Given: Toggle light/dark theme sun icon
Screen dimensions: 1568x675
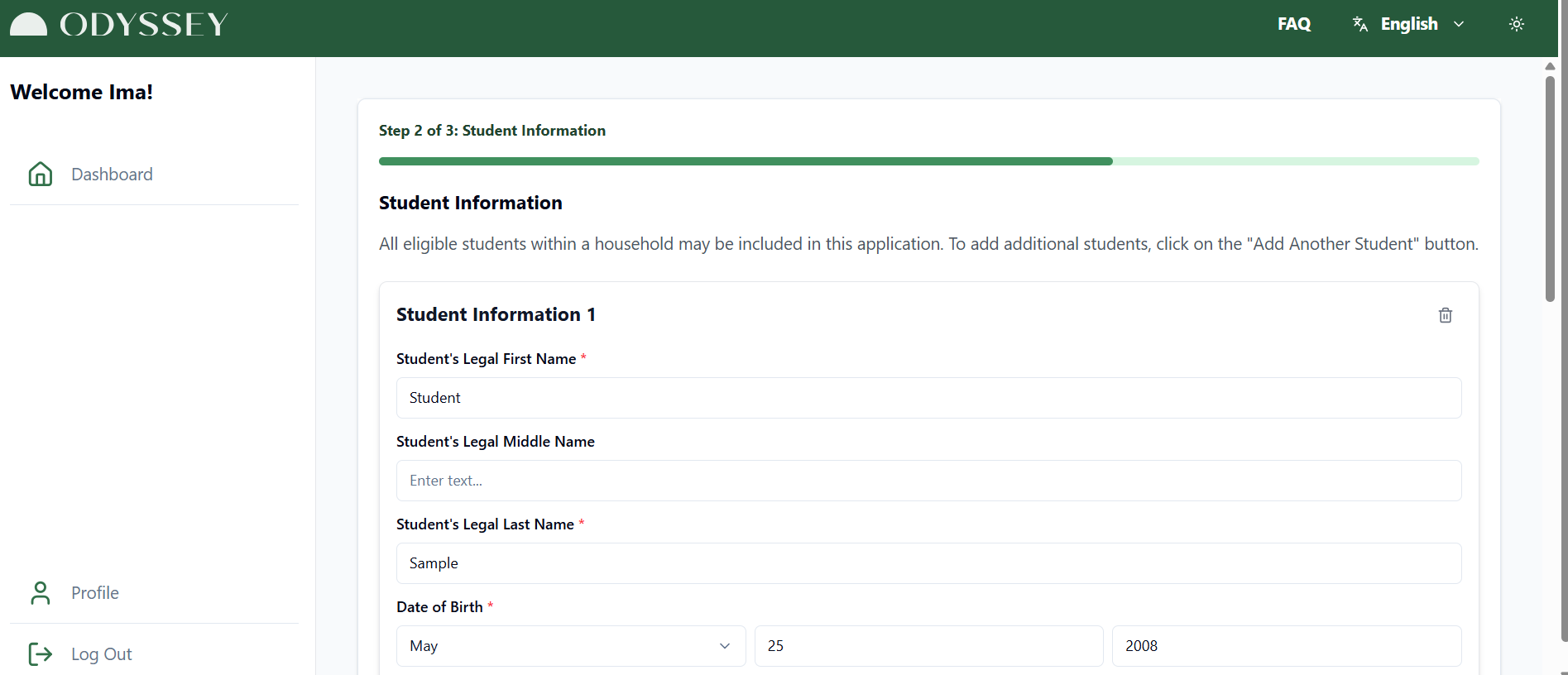Looking at the screenshot, I should pyautogui.click(x=1516, y=24).
